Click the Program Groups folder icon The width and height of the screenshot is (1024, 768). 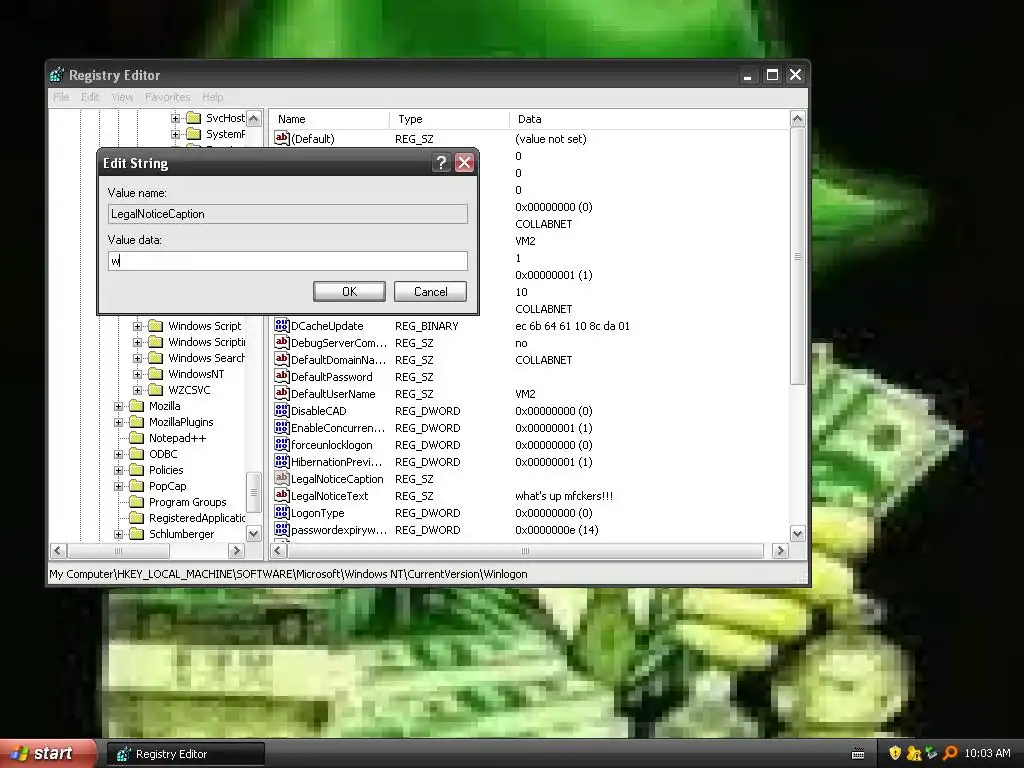coord(136,502)
